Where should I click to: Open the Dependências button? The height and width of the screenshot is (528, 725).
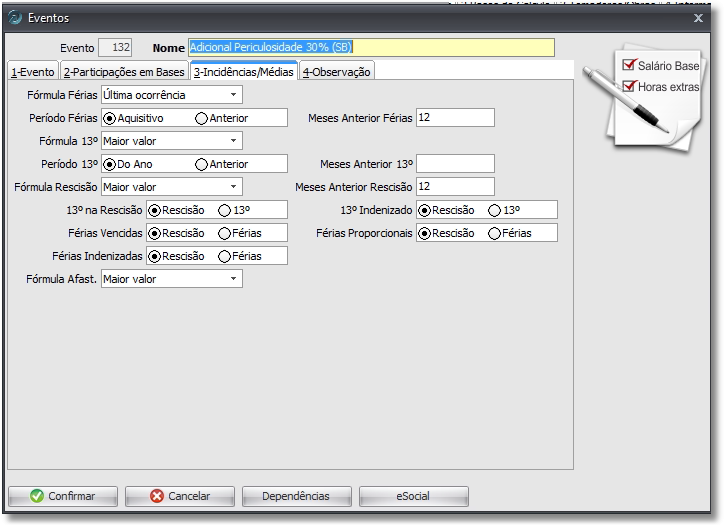tap(296, 496)
